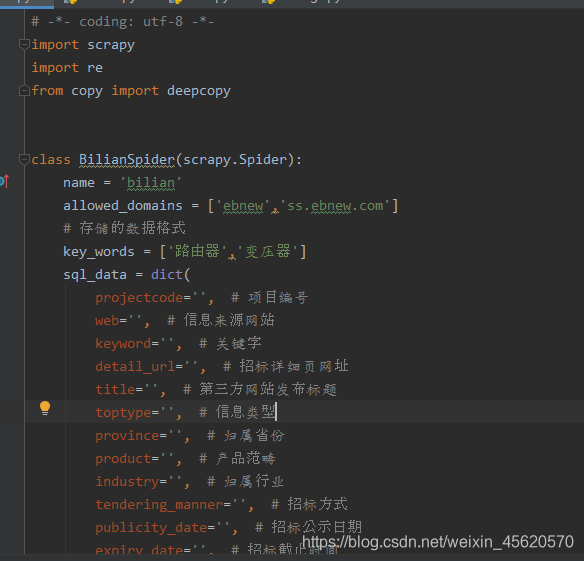Click the 'import re' line

click(x=67, y=68)
